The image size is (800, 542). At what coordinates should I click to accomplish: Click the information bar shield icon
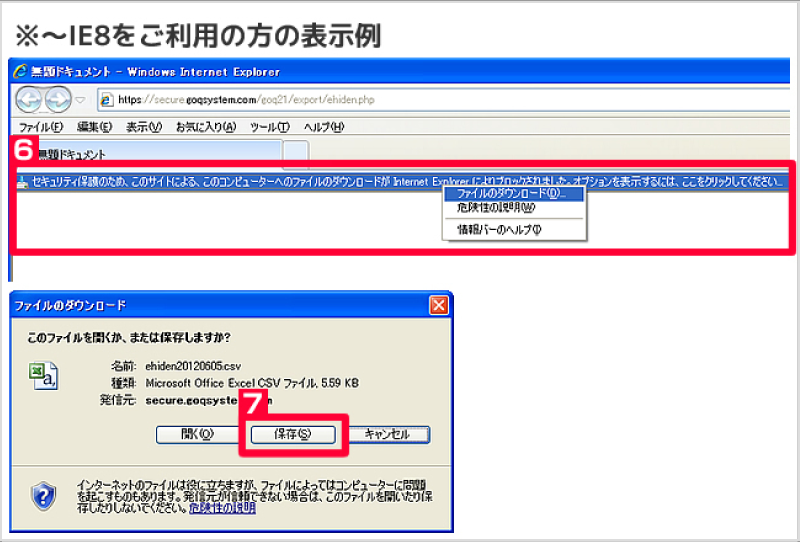coord(22,182)
